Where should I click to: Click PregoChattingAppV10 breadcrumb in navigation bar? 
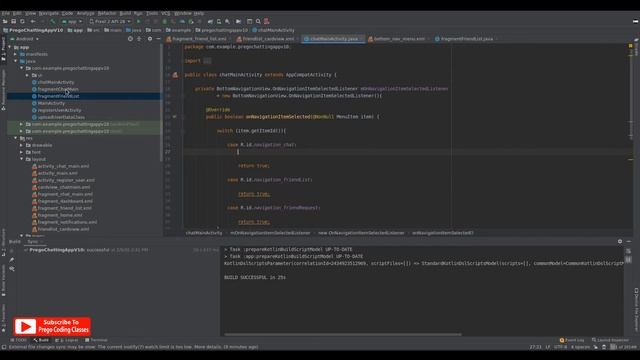(x=33, y=30)
